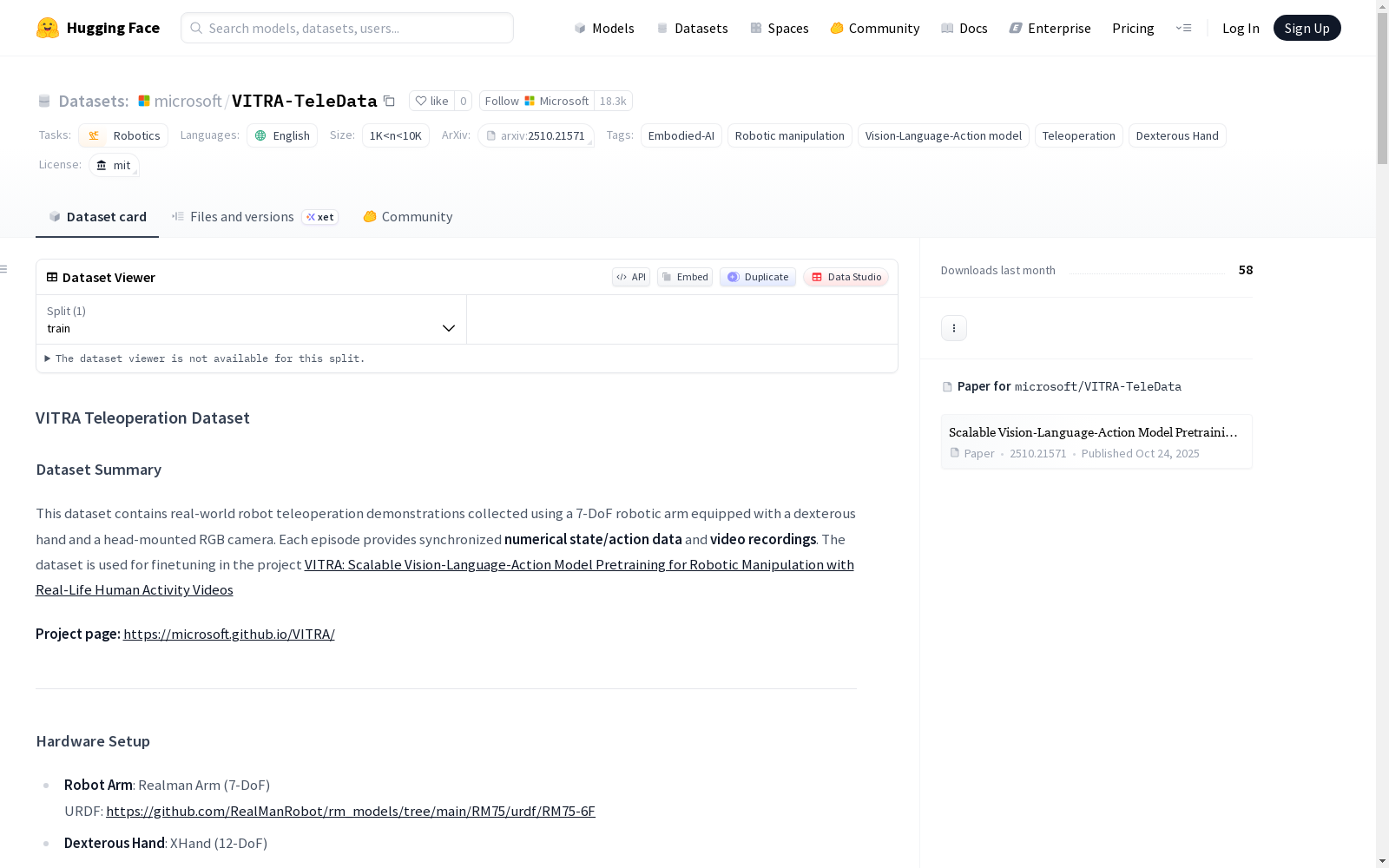
Task: Copy dataset name with the copy icon
Action: pos(390,101)
